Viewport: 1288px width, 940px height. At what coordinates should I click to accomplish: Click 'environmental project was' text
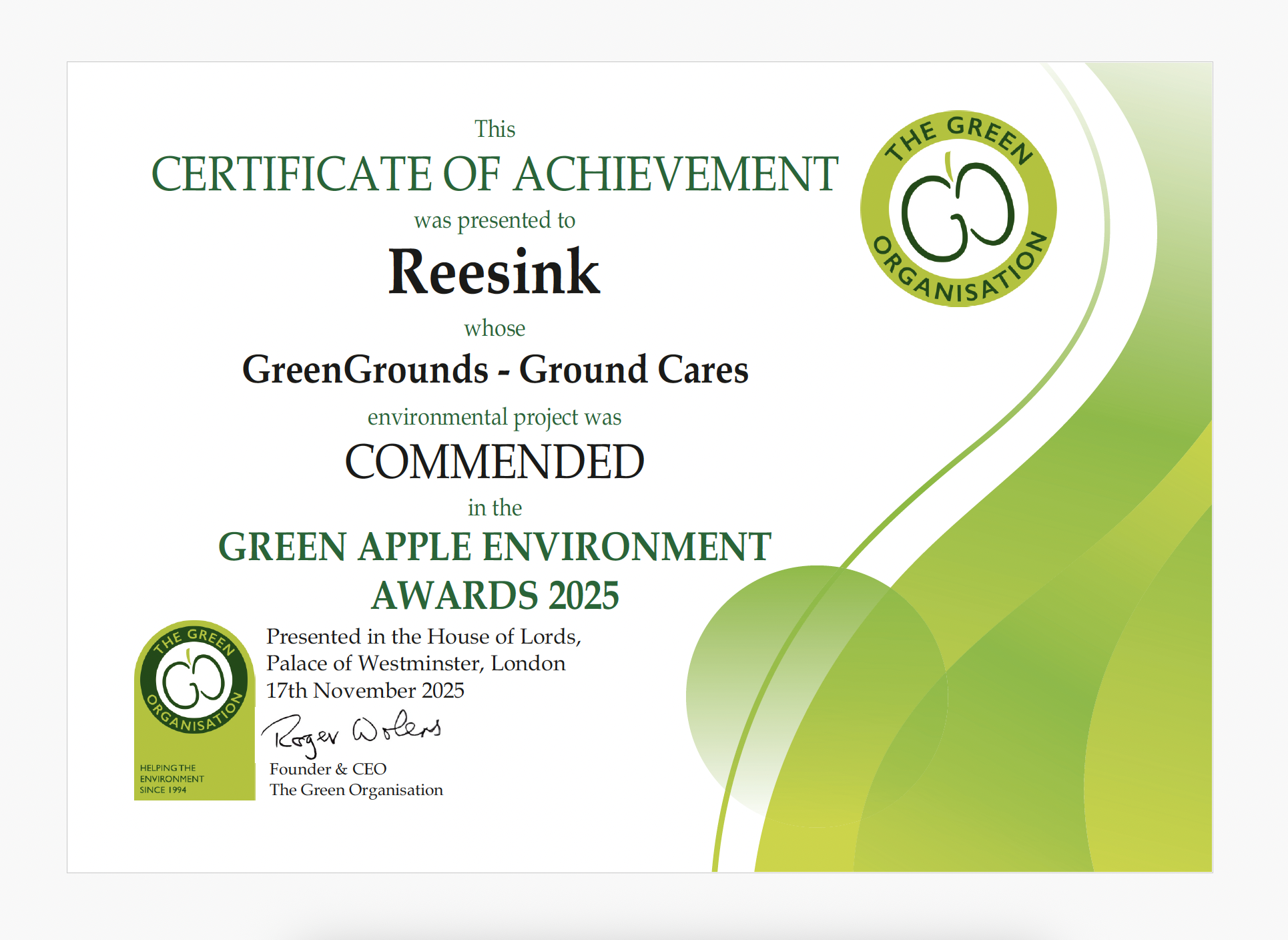[x=495, y=417]
